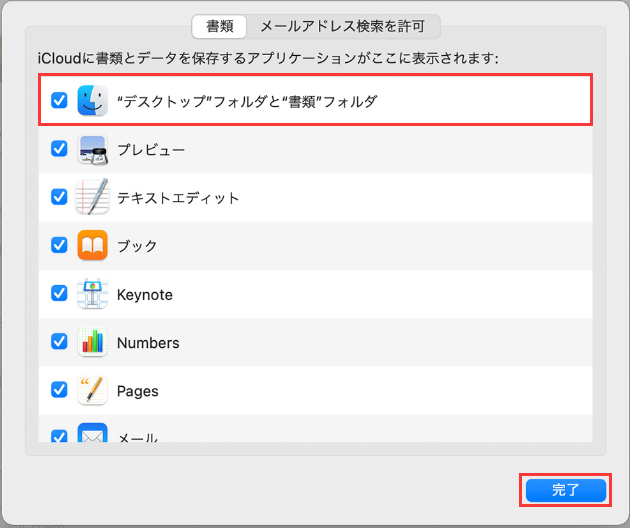The height and width of the screenshot is (528, 630).
Task: Click the Keynote app icon
Action: point(92,293)
